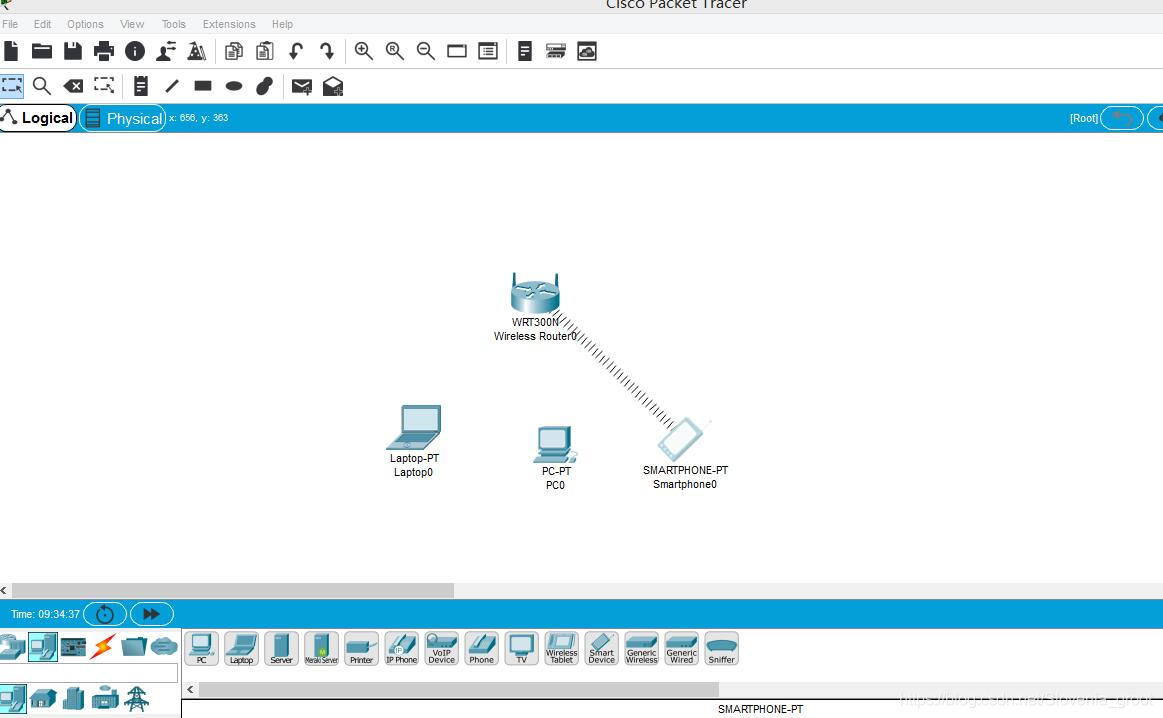Viewport: 1163px width, 718px height.
Task: Zoom out of the workspace
Action: point(426,51)
